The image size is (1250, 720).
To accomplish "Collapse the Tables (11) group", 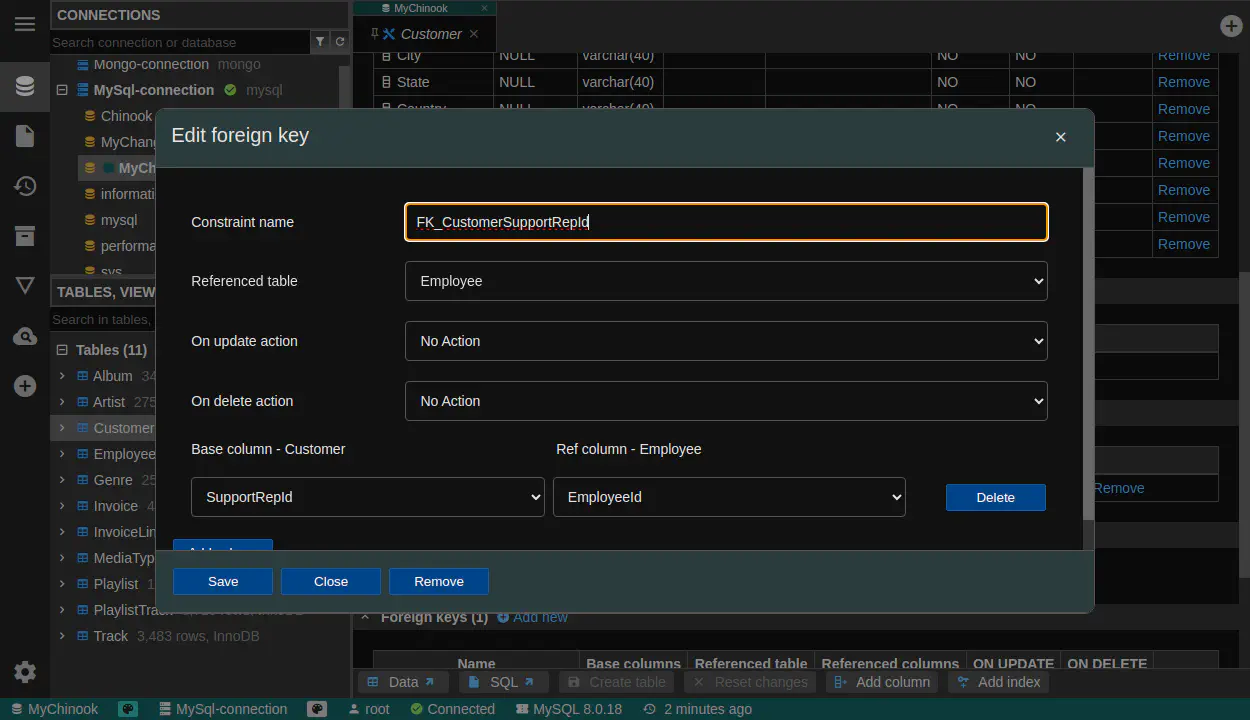I will click(62, 350).
